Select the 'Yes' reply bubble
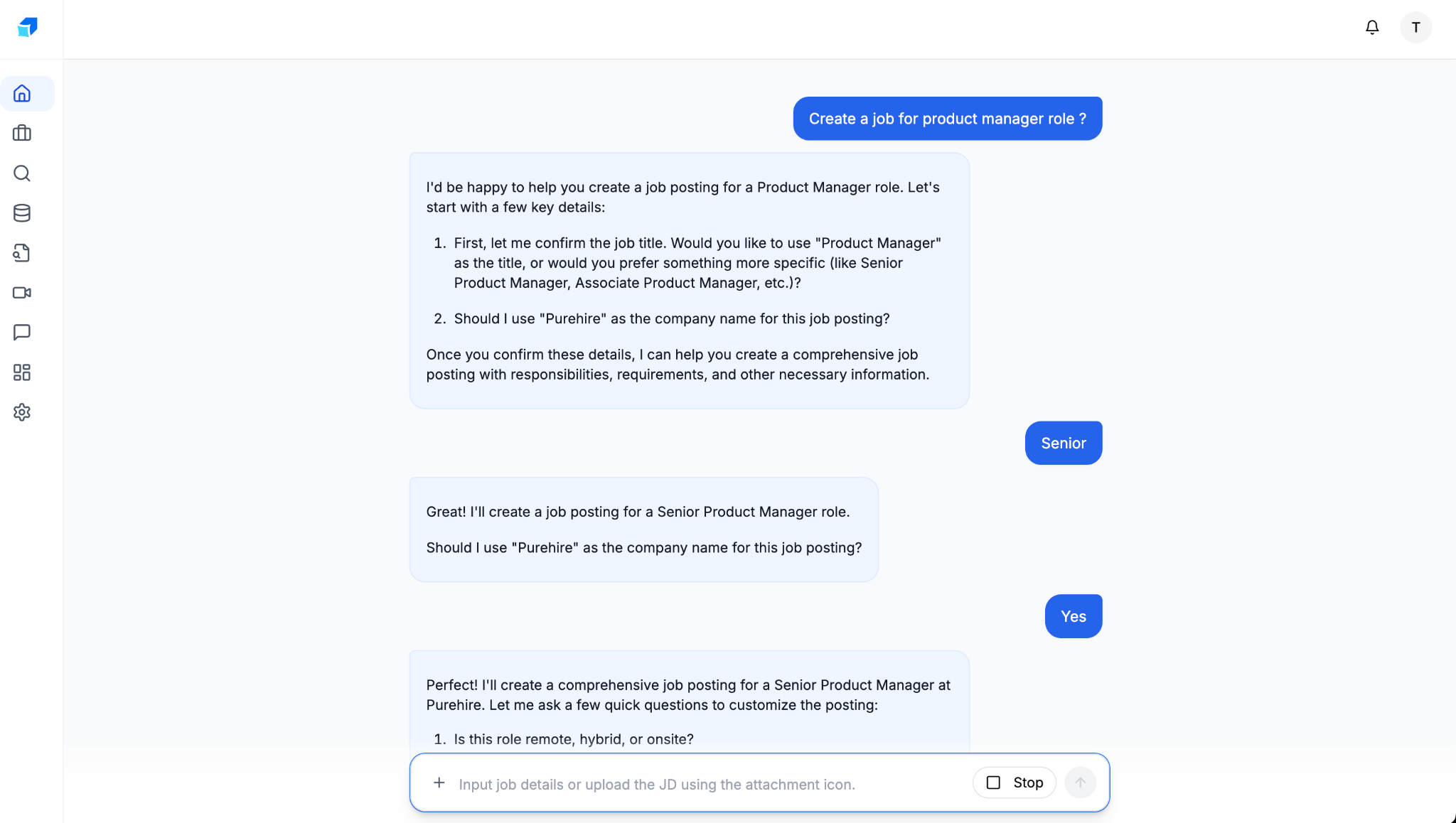1456x823 pixels. click(x=1073, y=615)
